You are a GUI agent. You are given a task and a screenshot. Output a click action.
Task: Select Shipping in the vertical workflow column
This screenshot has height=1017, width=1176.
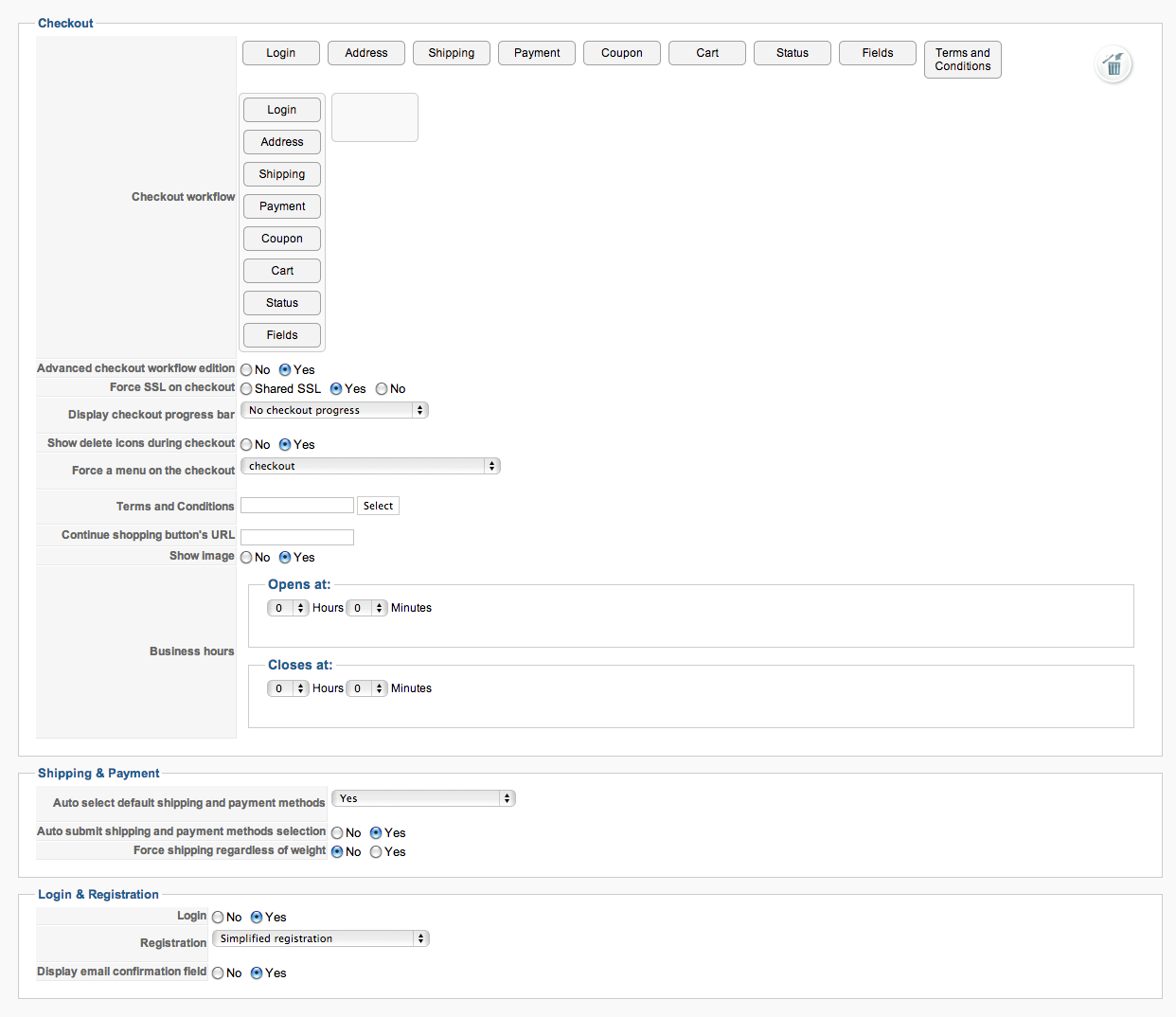[x=282, y=174]
